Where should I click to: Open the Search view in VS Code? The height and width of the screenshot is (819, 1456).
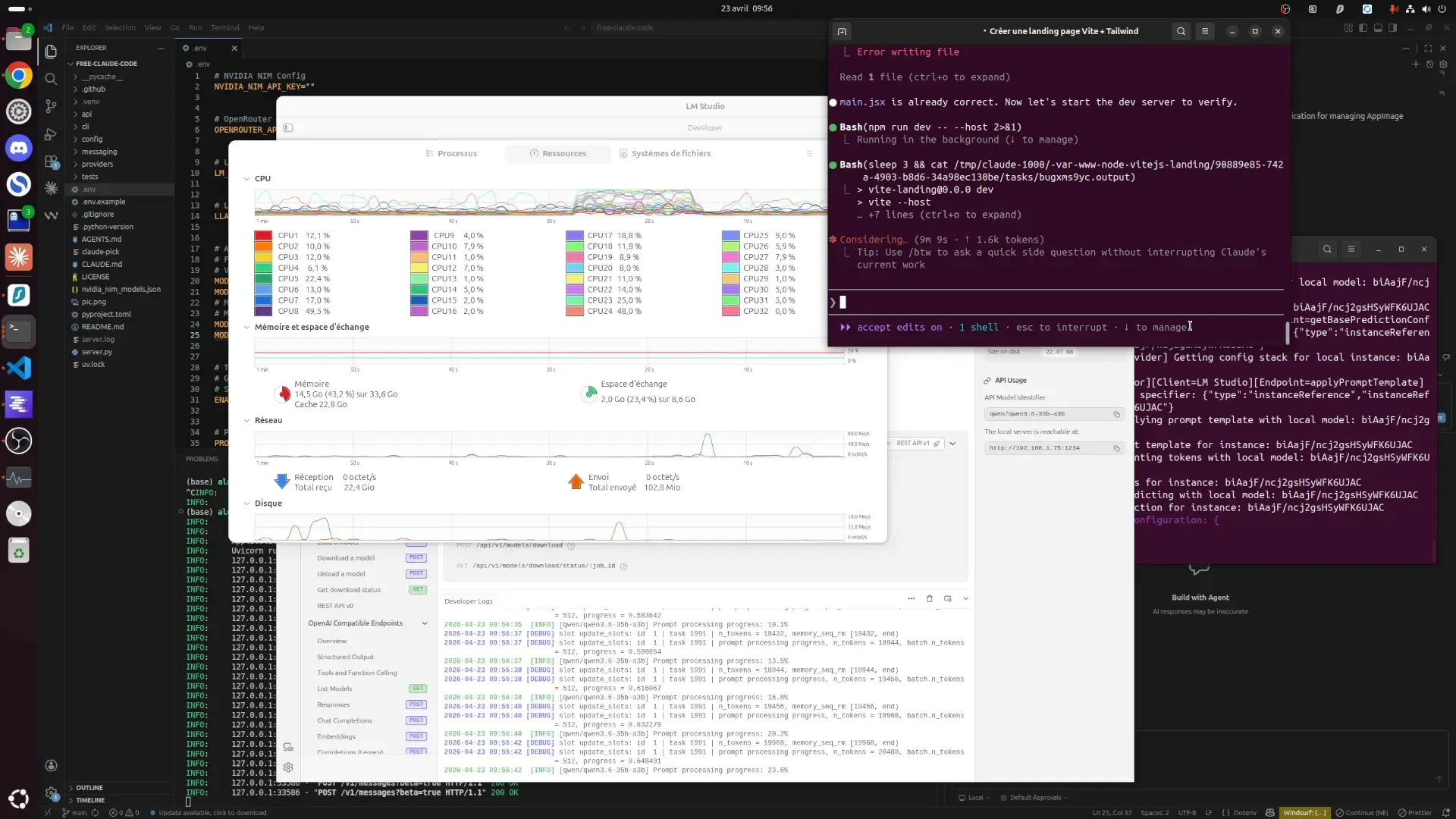coord(51,79)
